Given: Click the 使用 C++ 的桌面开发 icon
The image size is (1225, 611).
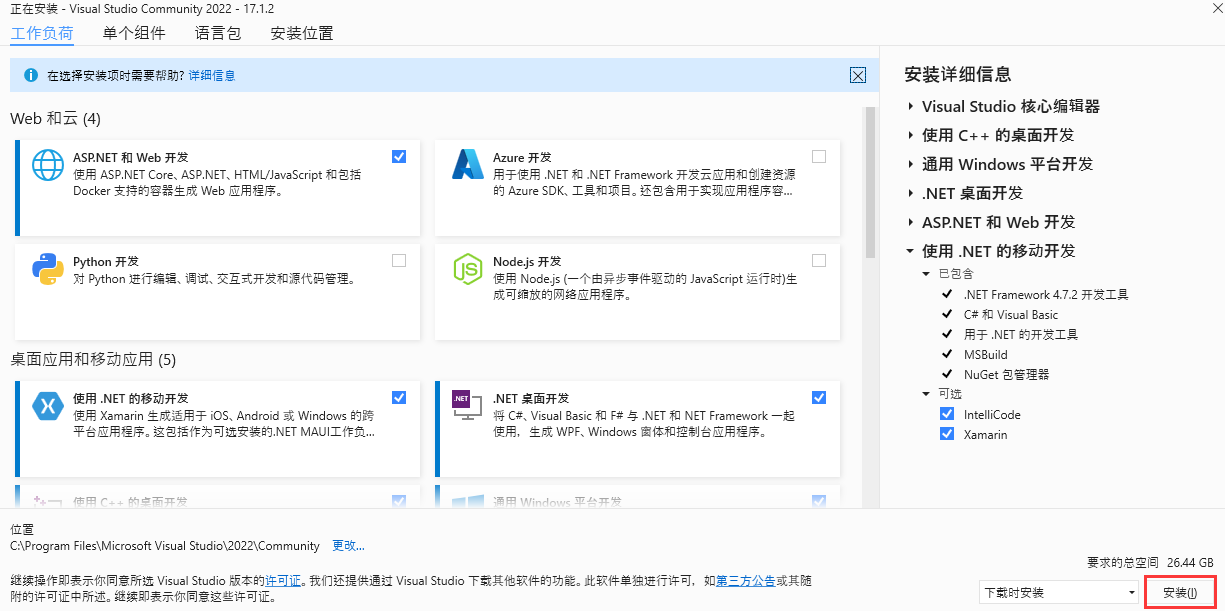Looking at the screenshot, I should [x=47, y=500].
